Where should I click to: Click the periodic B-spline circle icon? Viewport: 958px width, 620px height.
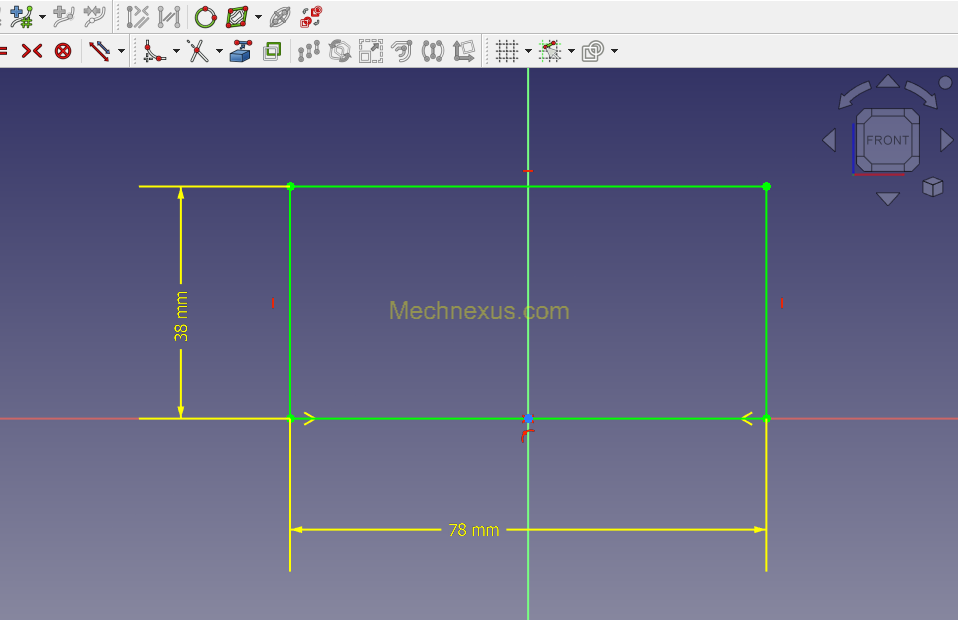pyautogui.click(x=205, y=16)
